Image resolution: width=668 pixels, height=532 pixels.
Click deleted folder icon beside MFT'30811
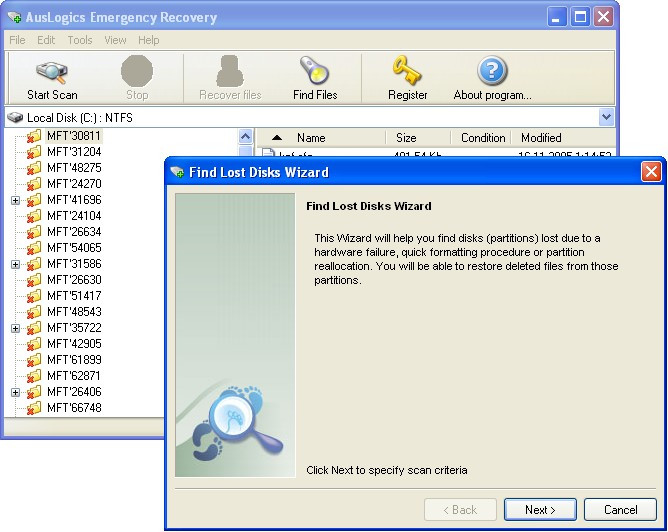[x=34, y=136]
